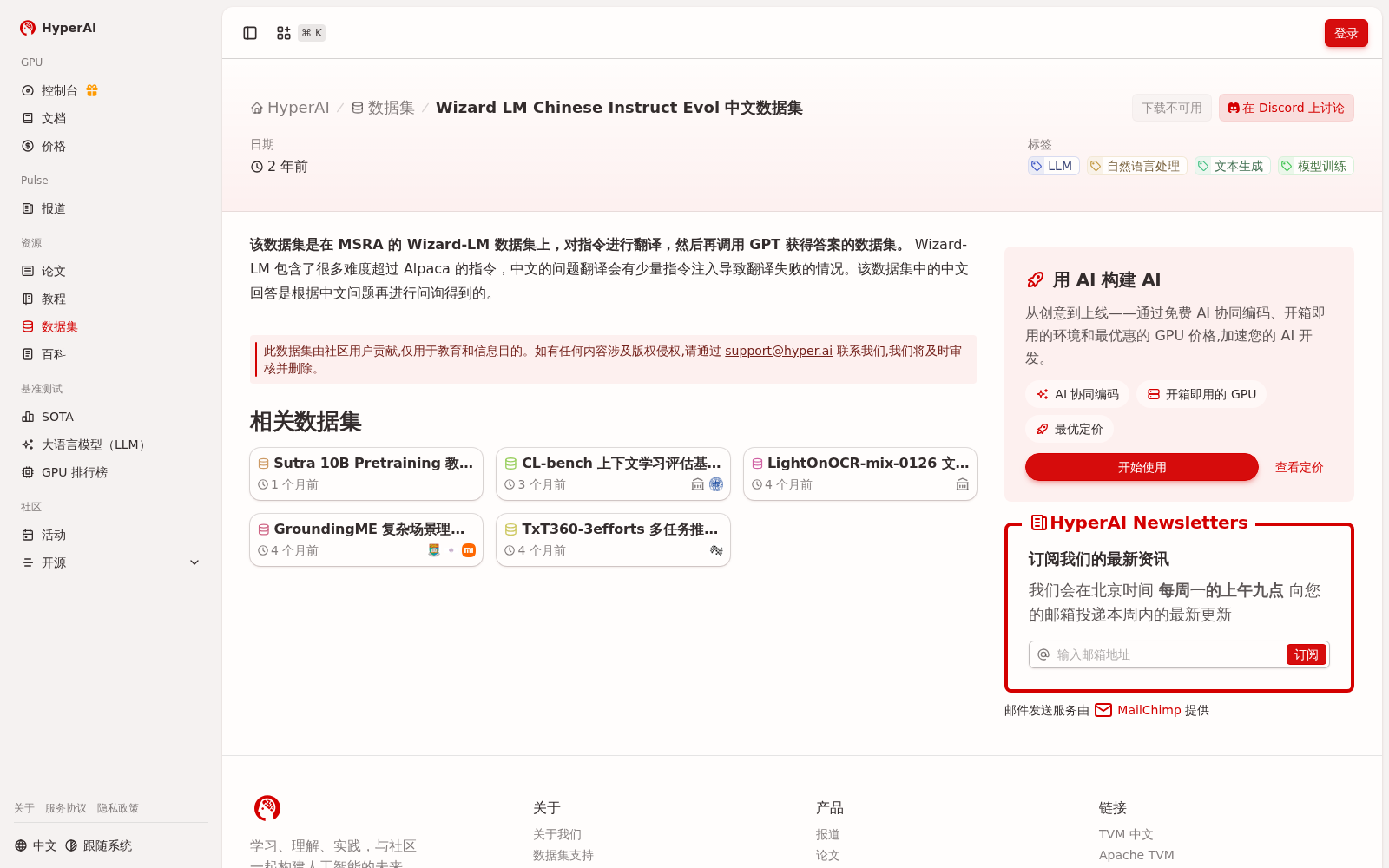Click Xiaomi icon on GroundingME card
1389x868 pixels.
469,550
